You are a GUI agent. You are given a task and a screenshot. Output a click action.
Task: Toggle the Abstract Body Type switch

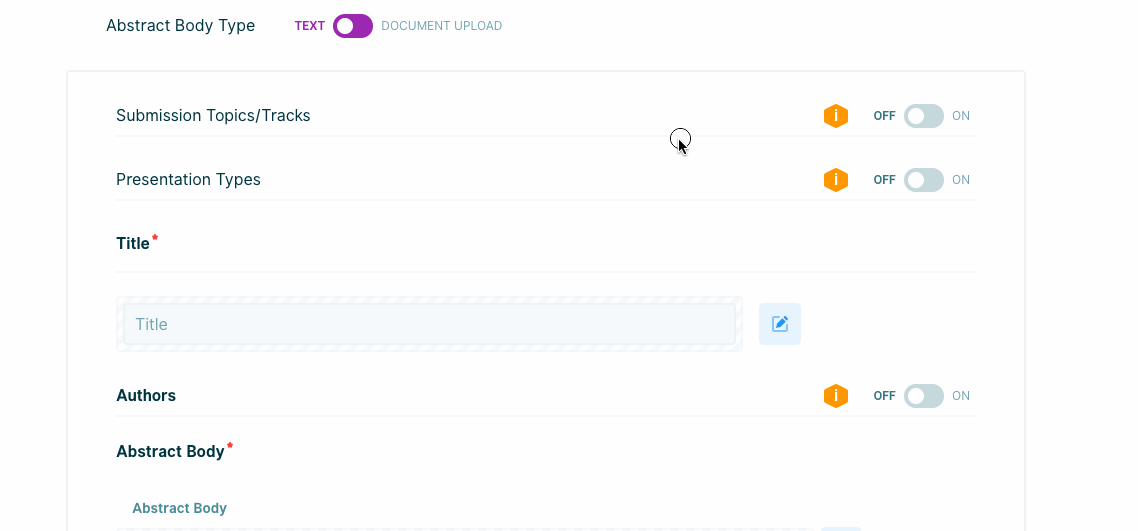click(x=353, y=26)
